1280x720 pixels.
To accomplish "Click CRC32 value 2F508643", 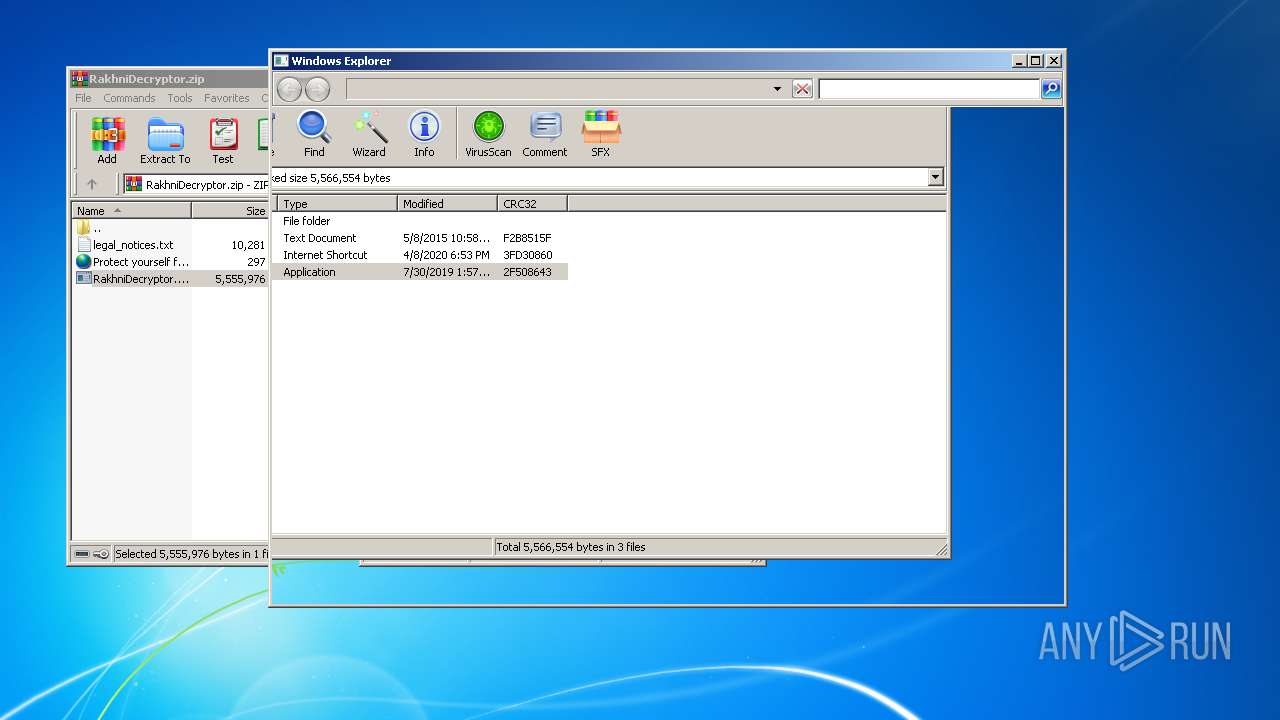I will click(x=527, y=272).
